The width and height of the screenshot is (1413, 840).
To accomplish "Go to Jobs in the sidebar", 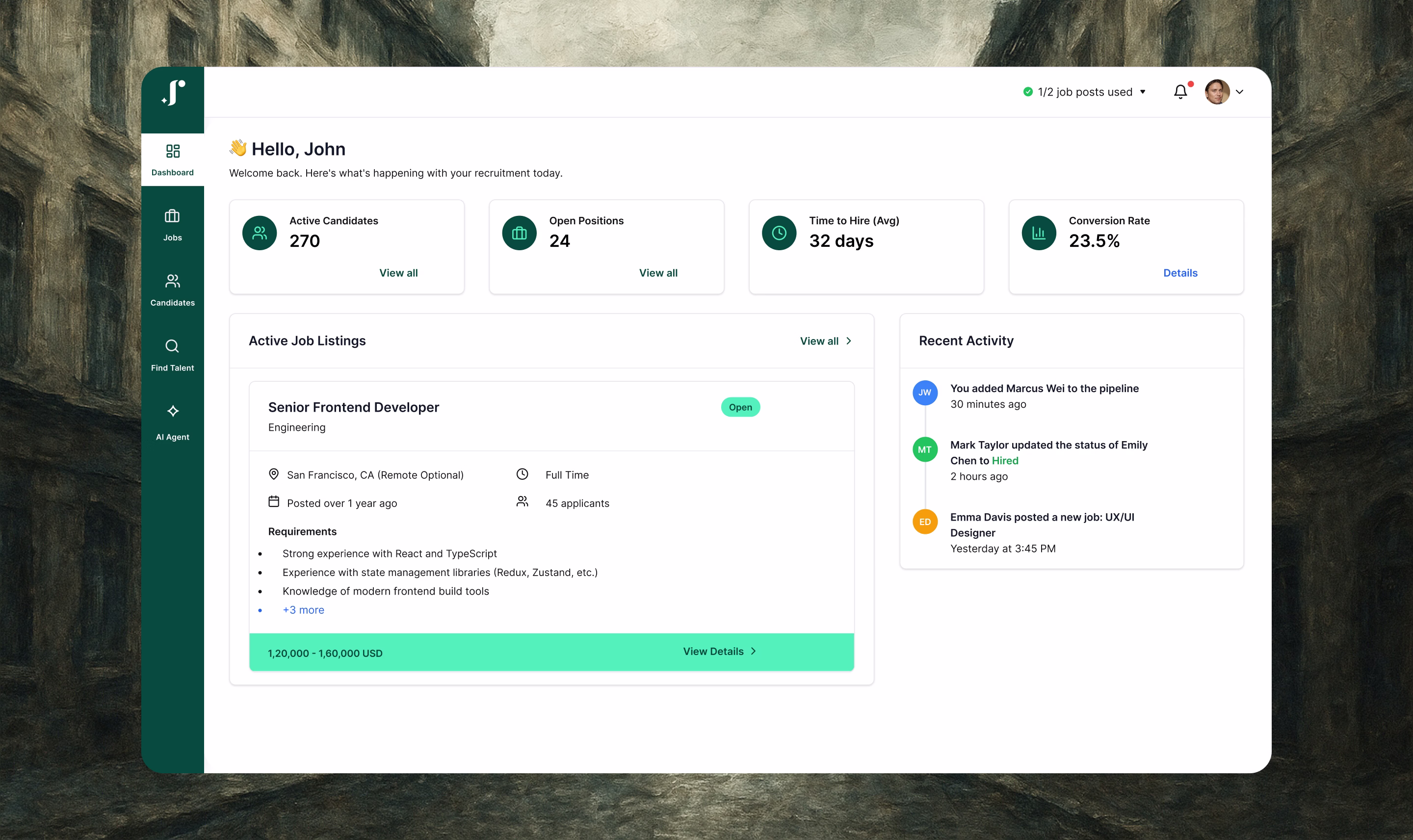I will (173, 224).
